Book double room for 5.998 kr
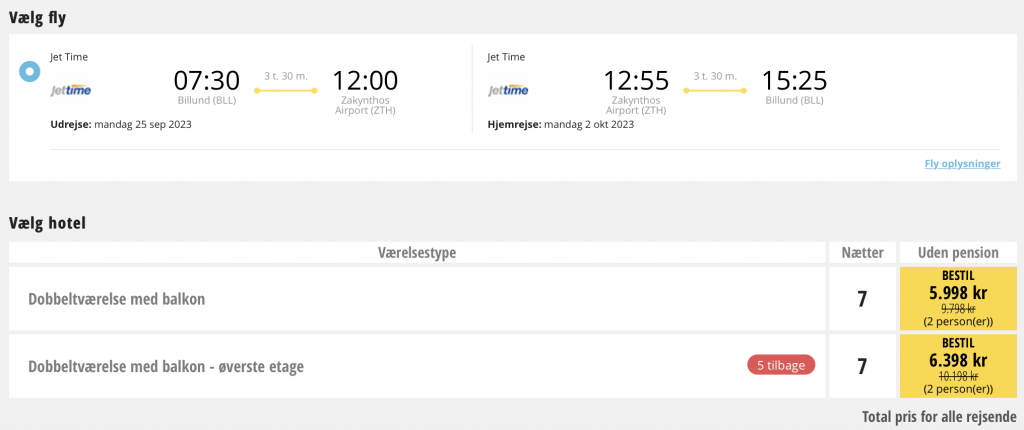 point(958,298)
